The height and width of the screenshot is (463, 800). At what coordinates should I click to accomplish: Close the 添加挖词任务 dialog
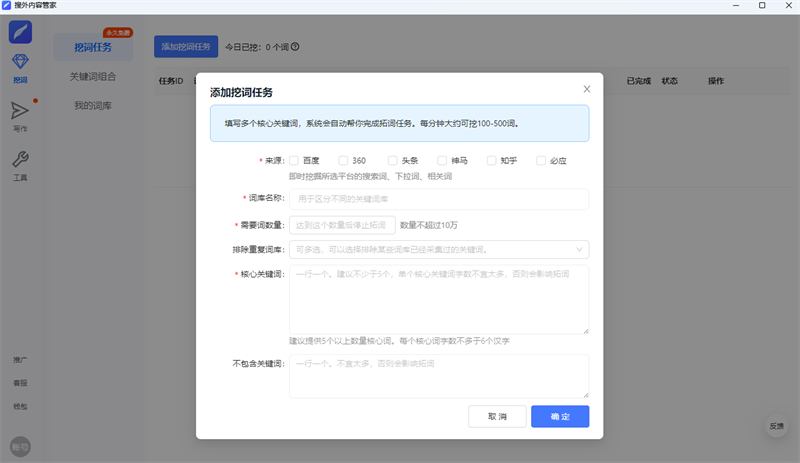tap(587, 89)
